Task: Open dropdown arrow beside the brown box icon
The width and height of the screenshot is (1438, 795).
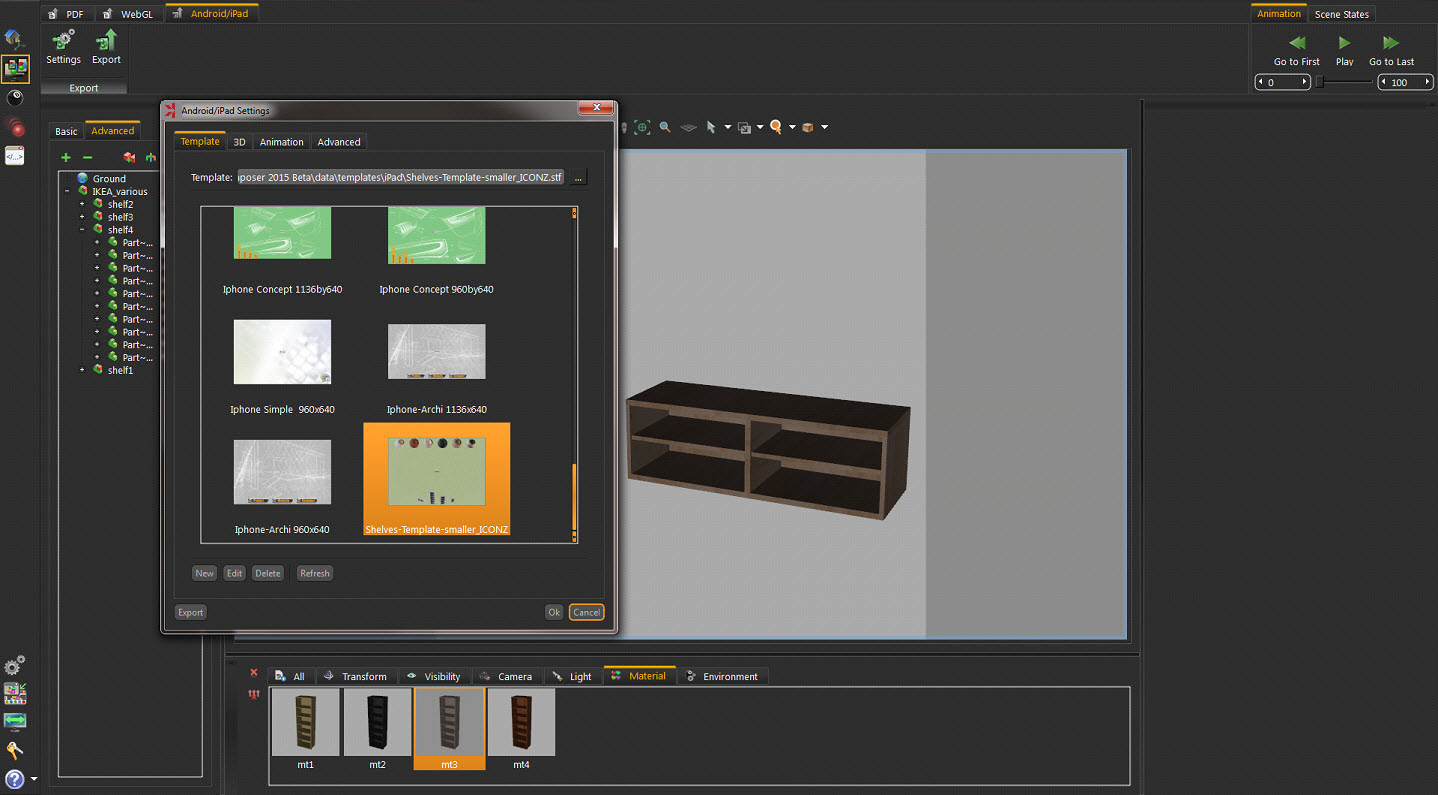Action: point(824,128)
